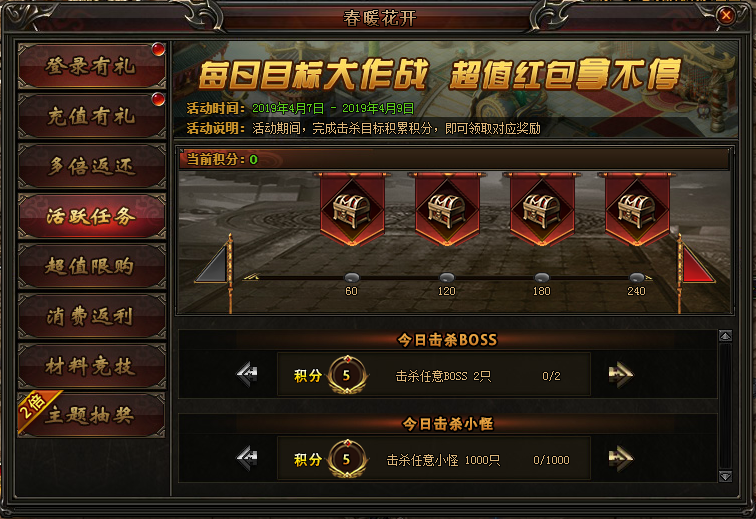Click the task list scroll down arrow

click(725, 476)
